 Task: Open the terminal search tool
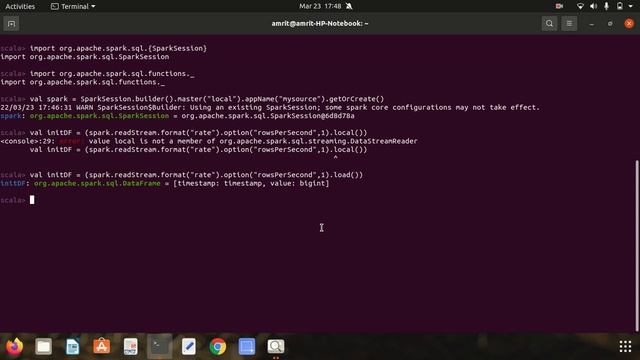click(x=549, y=24)
